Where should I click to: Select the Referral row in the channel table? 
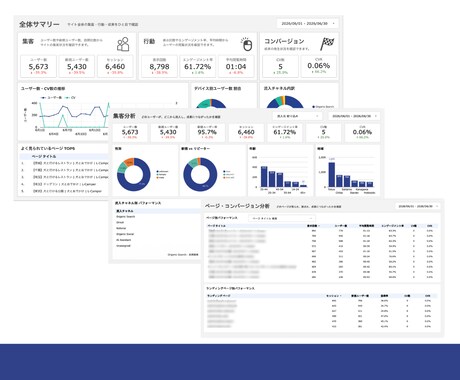point(157,228)
